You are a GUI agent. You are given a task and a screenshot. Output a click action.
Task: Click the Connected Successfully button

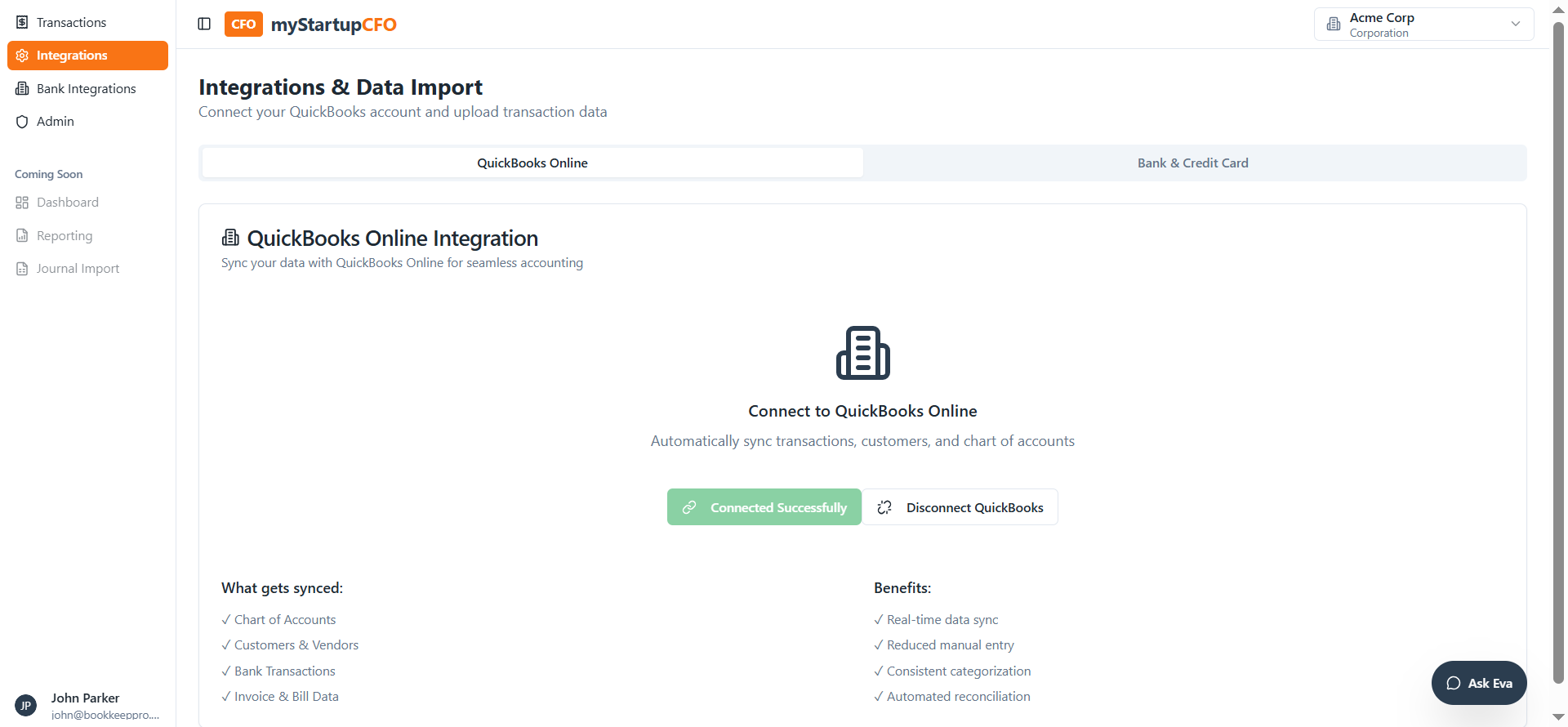coord(764,507)
